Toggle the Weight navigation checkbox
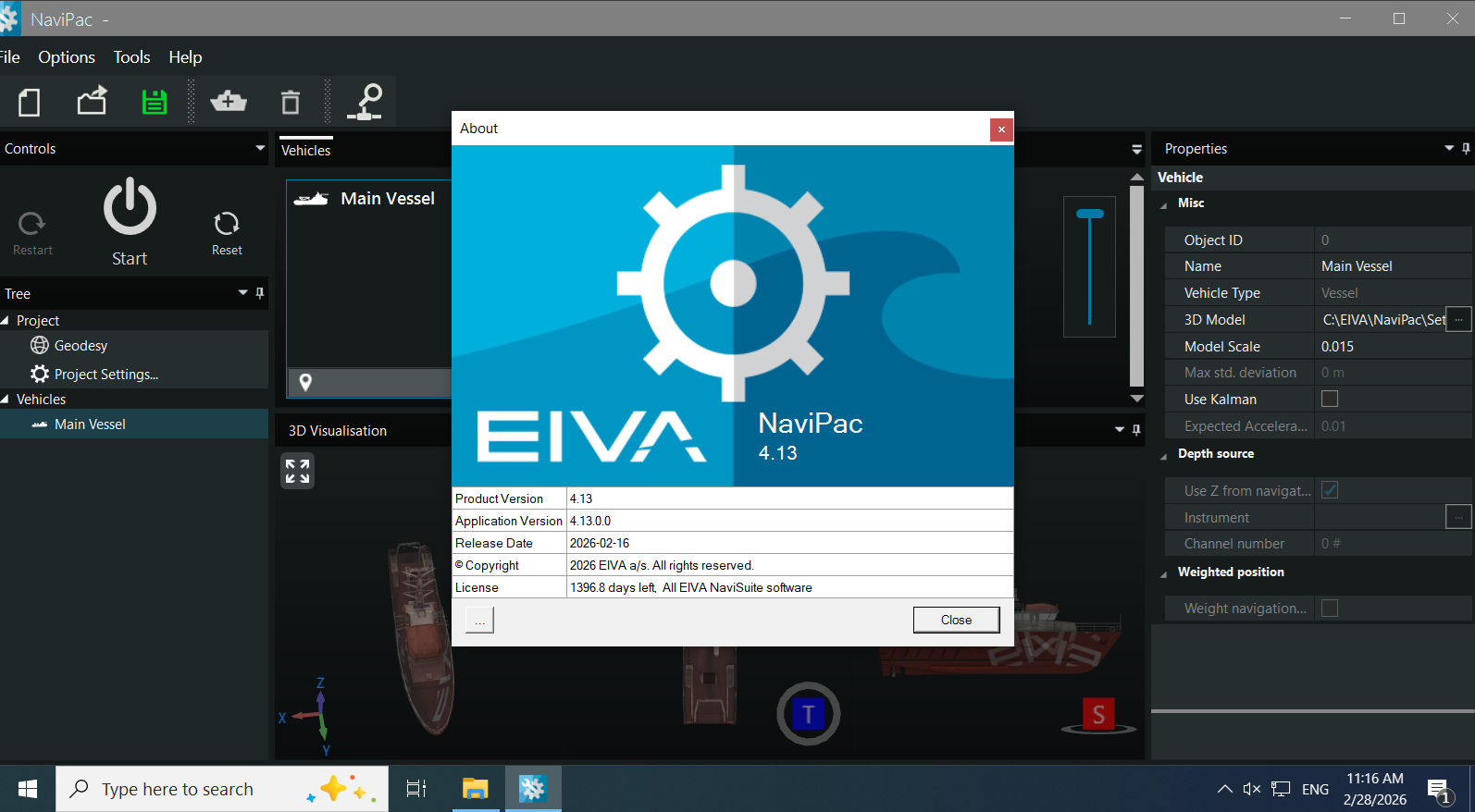The width and height of the screenshot is (1475, 812). coord(1330,608)
